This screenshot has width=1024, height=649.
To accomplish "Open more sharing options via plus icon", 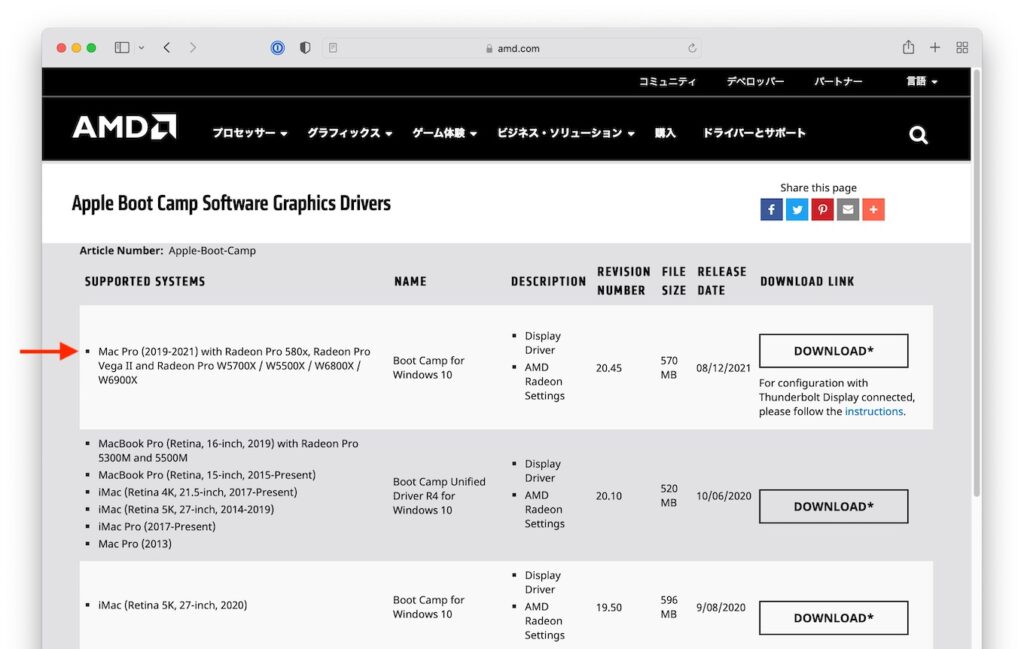I will pyautogui.click(x=873, y=209).
